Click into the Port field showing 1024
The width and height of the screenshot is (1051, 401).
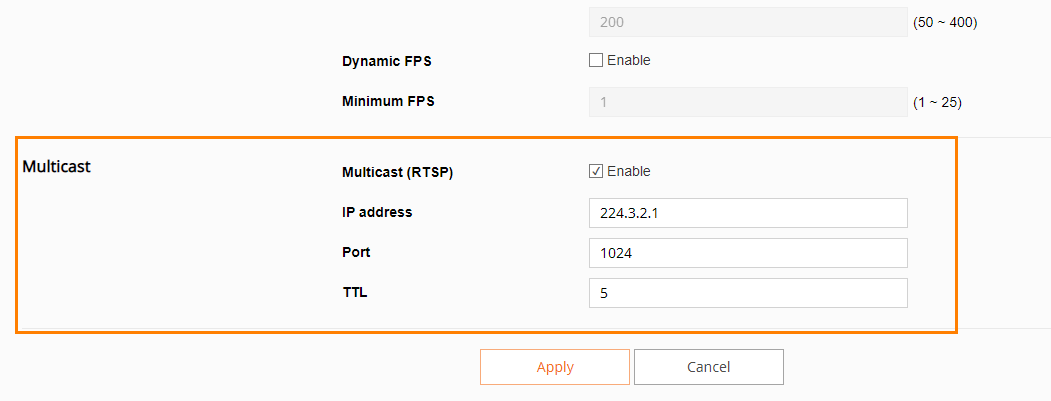point(748,253)
